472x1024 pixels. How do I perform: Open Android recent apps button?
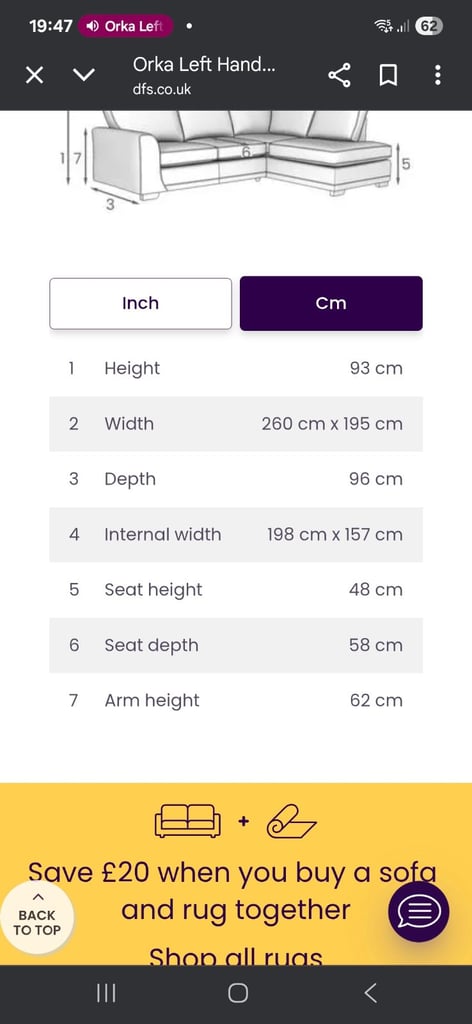coord(106,993)
